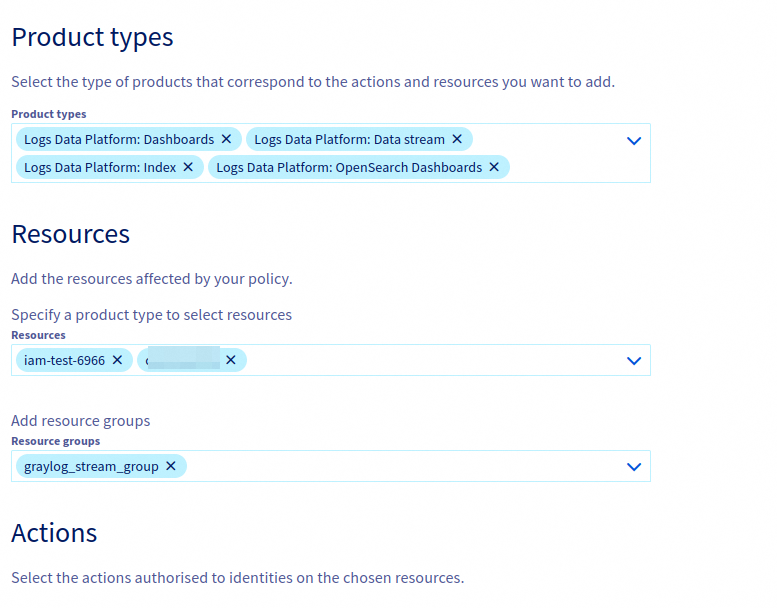Click the large Resources section heading
The width and height of the screenshot is (777, 608).
pyautogui.click(x=70, y=234)
